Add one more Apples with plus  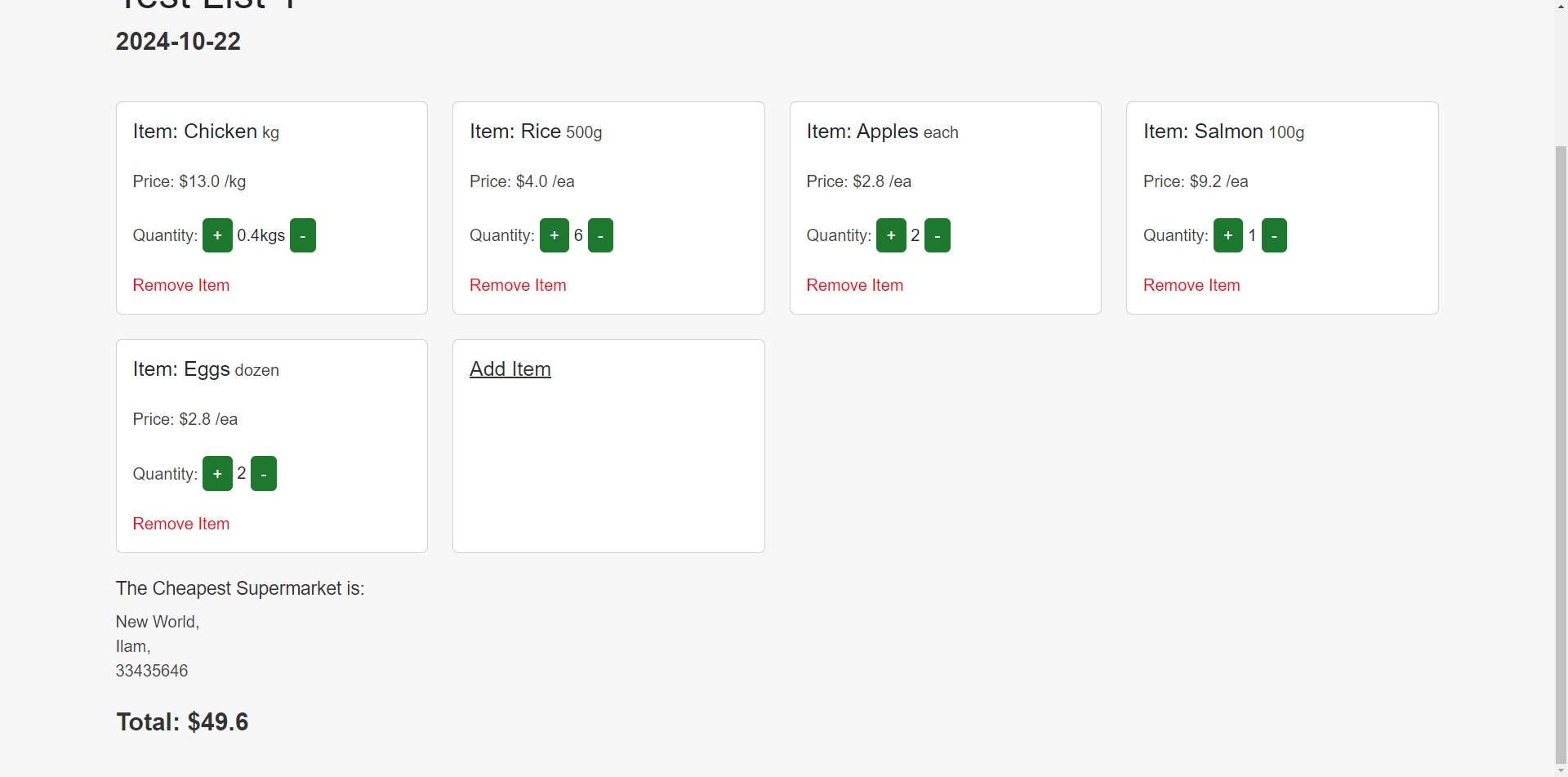pos(891,235)
